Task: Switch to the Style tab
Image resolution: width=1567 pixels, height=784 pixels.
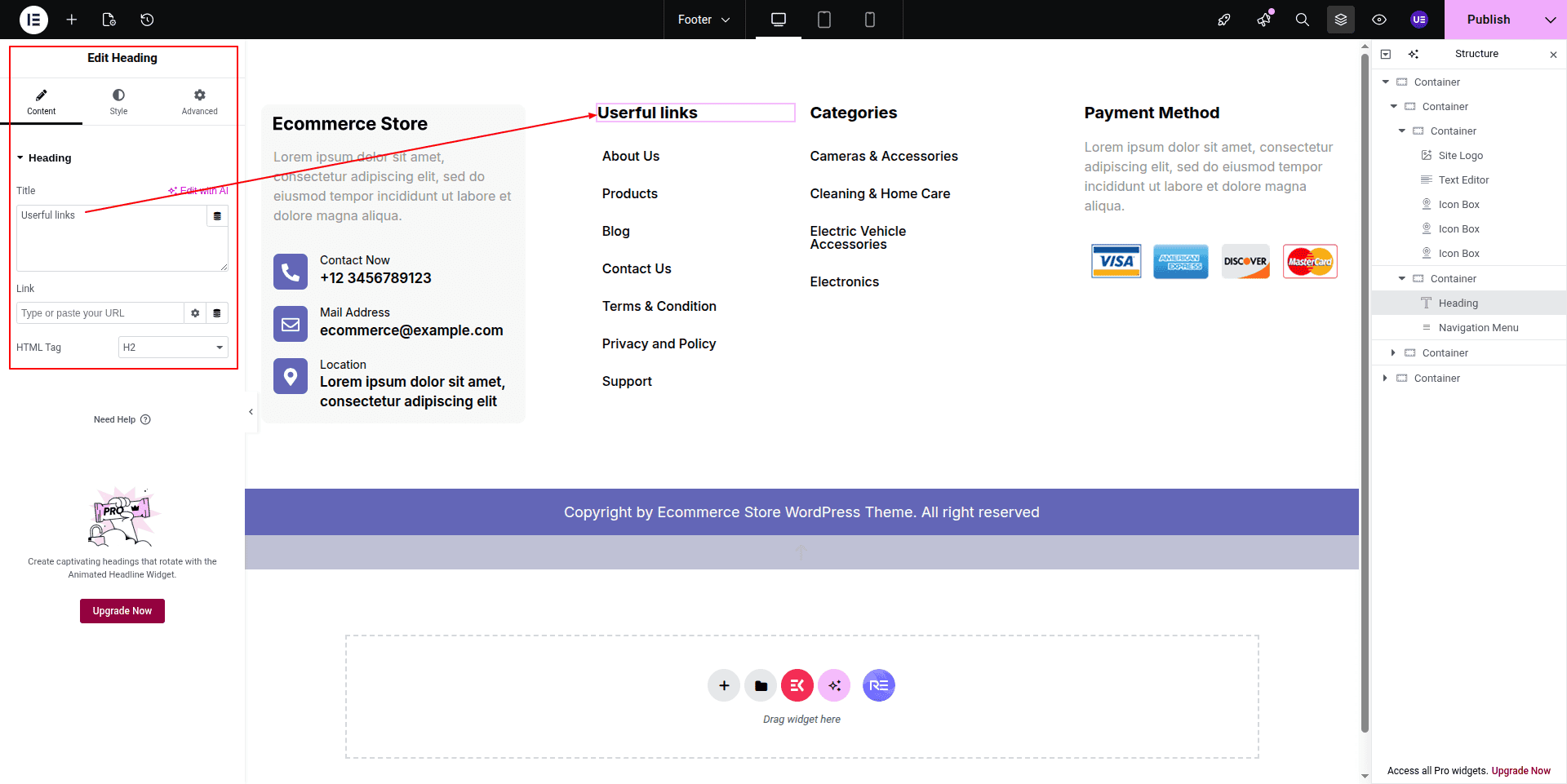Action: 118,102
